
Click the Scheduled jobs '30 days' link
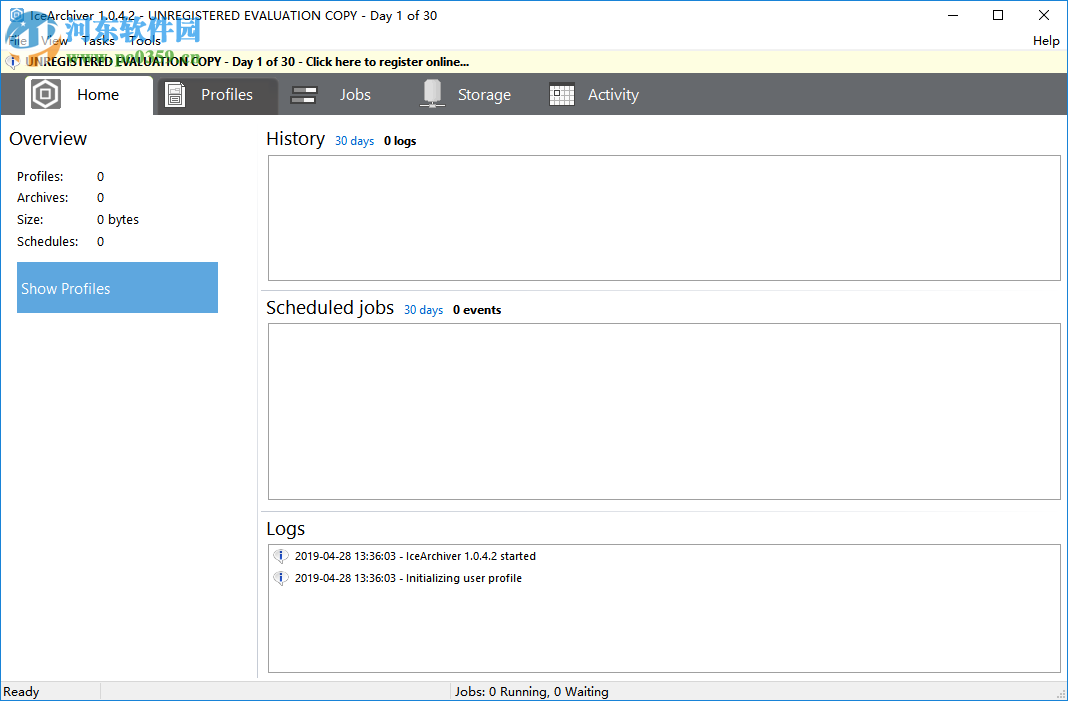[423, 310]
